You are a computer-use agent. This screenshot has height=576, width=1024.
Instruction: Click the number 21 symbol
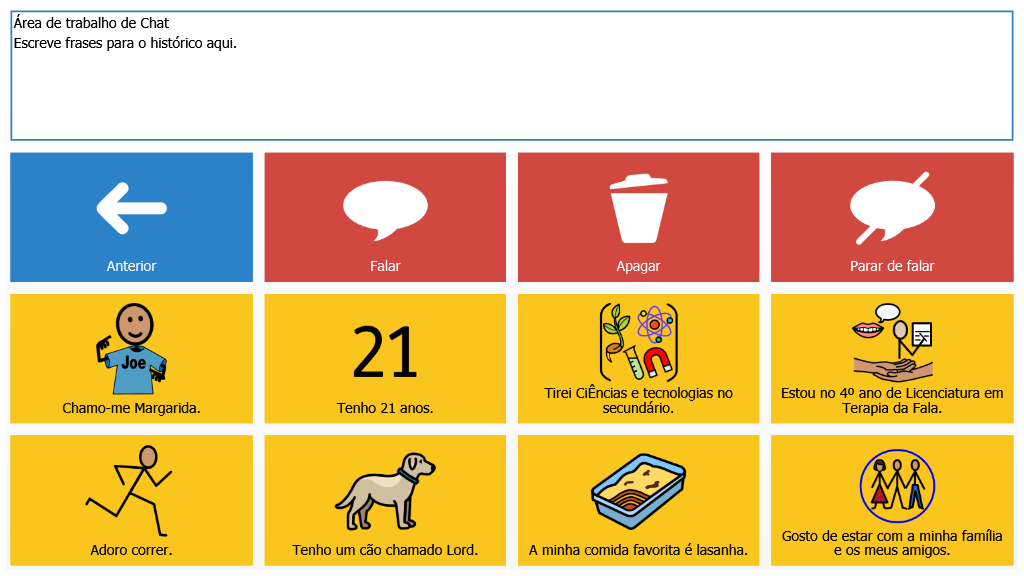pyautogui.click(x=385, y=351)
